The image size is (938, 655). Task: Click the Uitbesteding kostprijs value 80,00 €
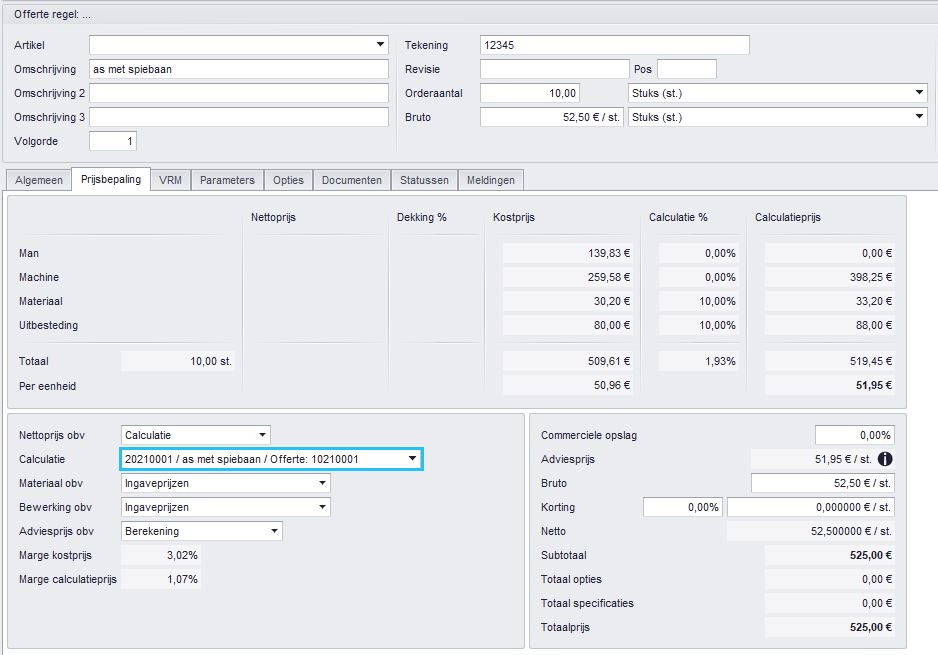(568, 325)
